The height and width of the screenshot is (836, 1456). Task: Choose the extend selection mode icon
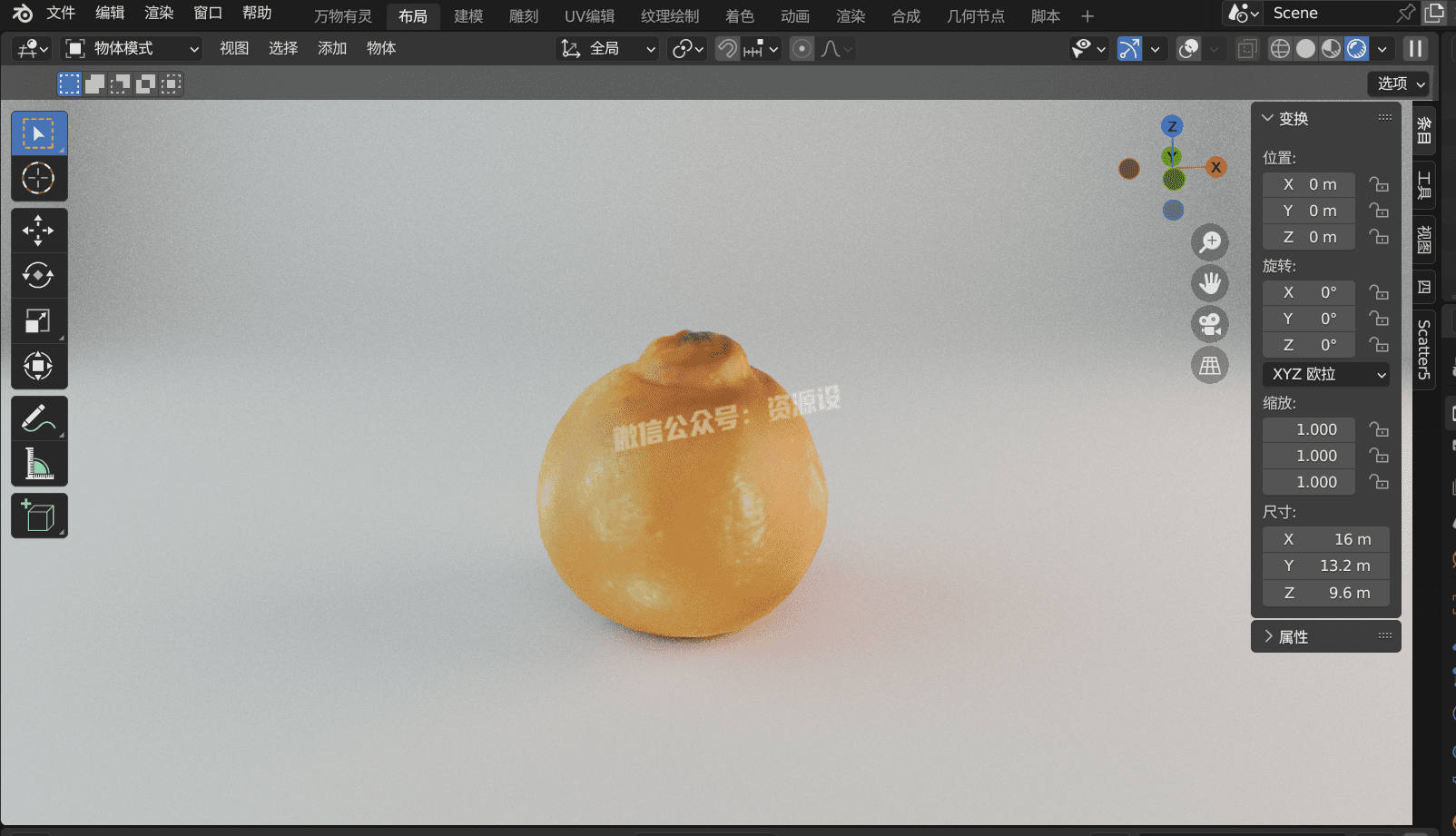pyautogui.click(x=94, y=84)
